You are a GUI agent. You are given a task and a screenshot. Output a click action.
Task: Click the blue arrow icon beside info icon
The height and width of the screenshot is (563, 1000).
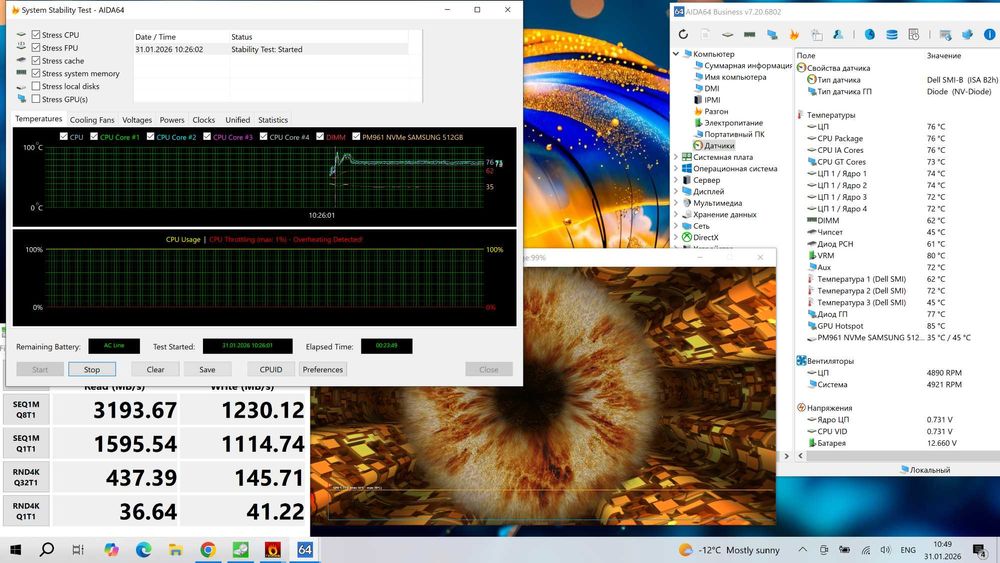(x=967, y=34)
